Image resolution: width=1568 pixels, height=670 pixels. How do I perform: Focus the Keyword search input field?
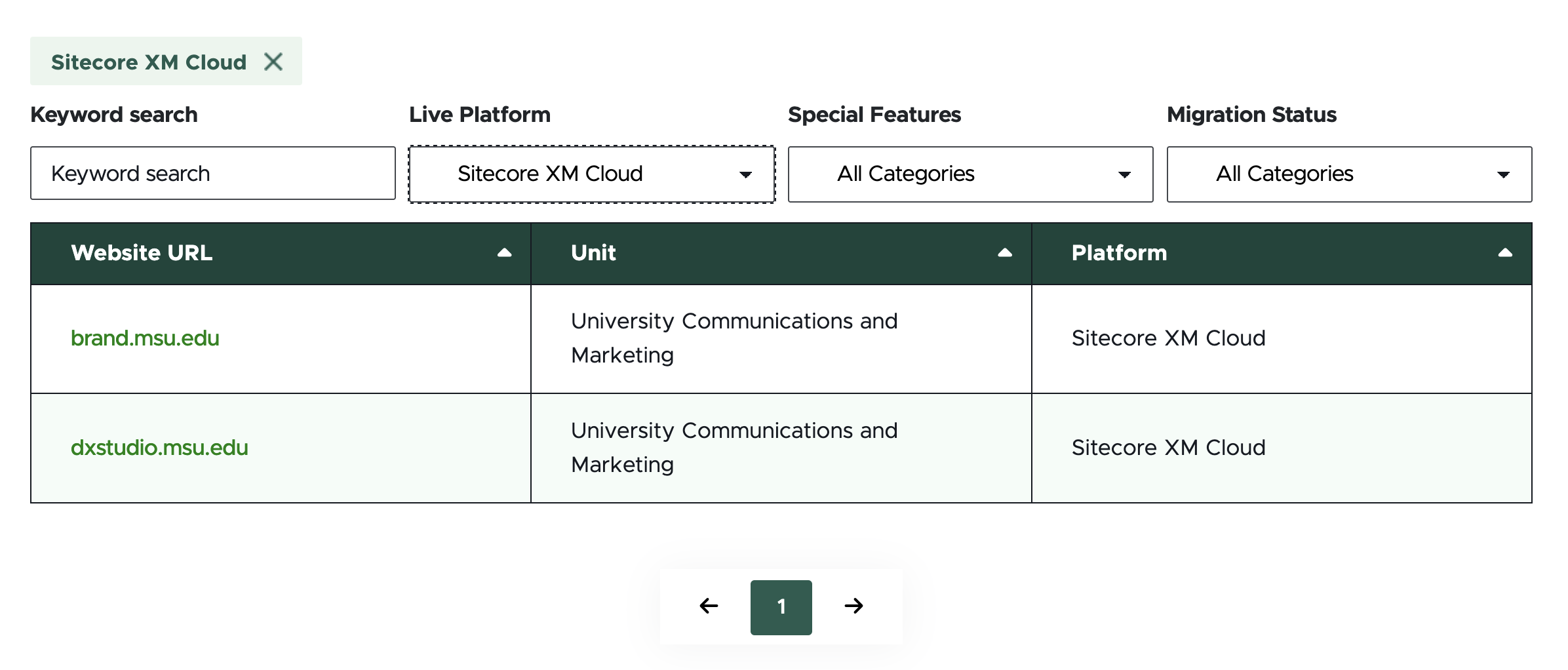[213, 173]
